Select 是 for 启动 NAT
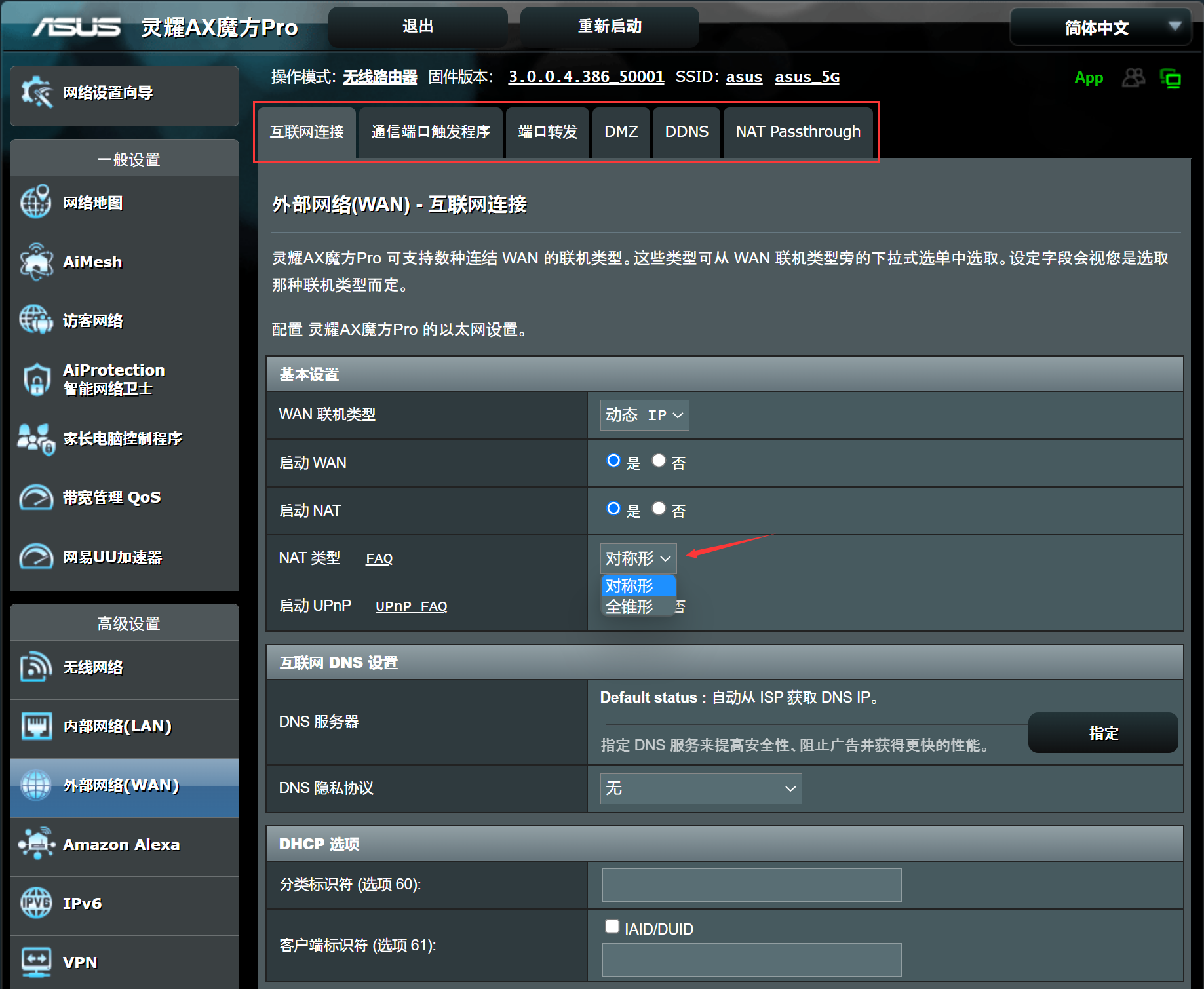The height and width of the screenshot is (989, 1204). [x=613, y=509]
